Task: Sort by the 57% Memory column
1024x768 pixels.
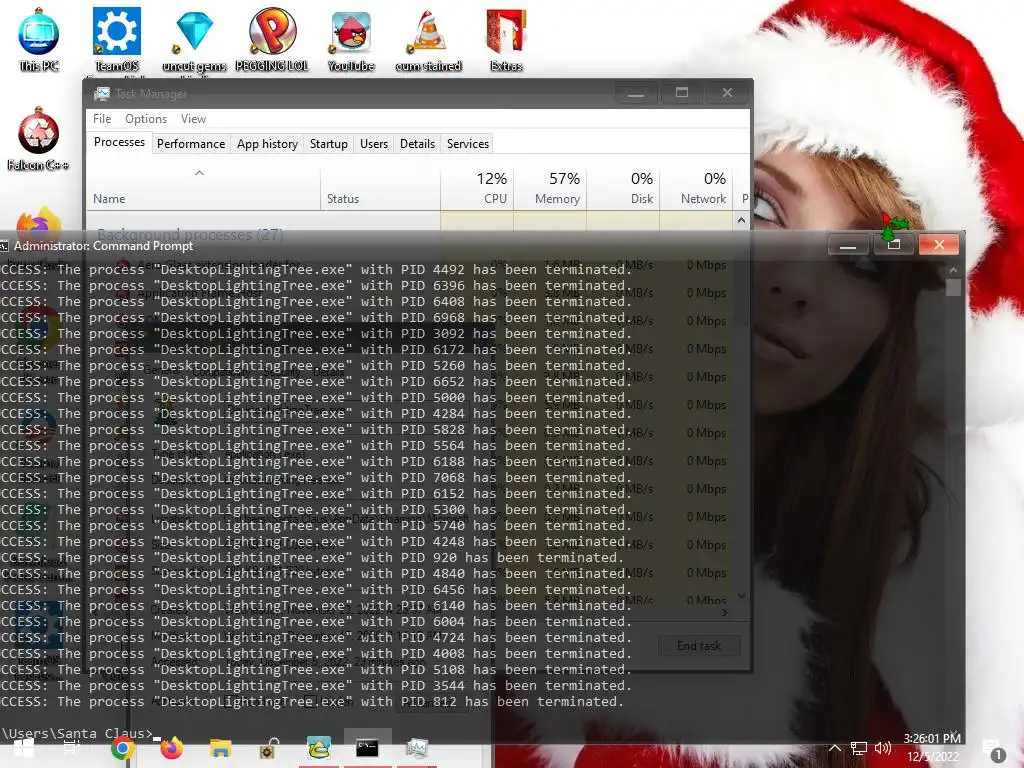Action: (x=550, y=189)
